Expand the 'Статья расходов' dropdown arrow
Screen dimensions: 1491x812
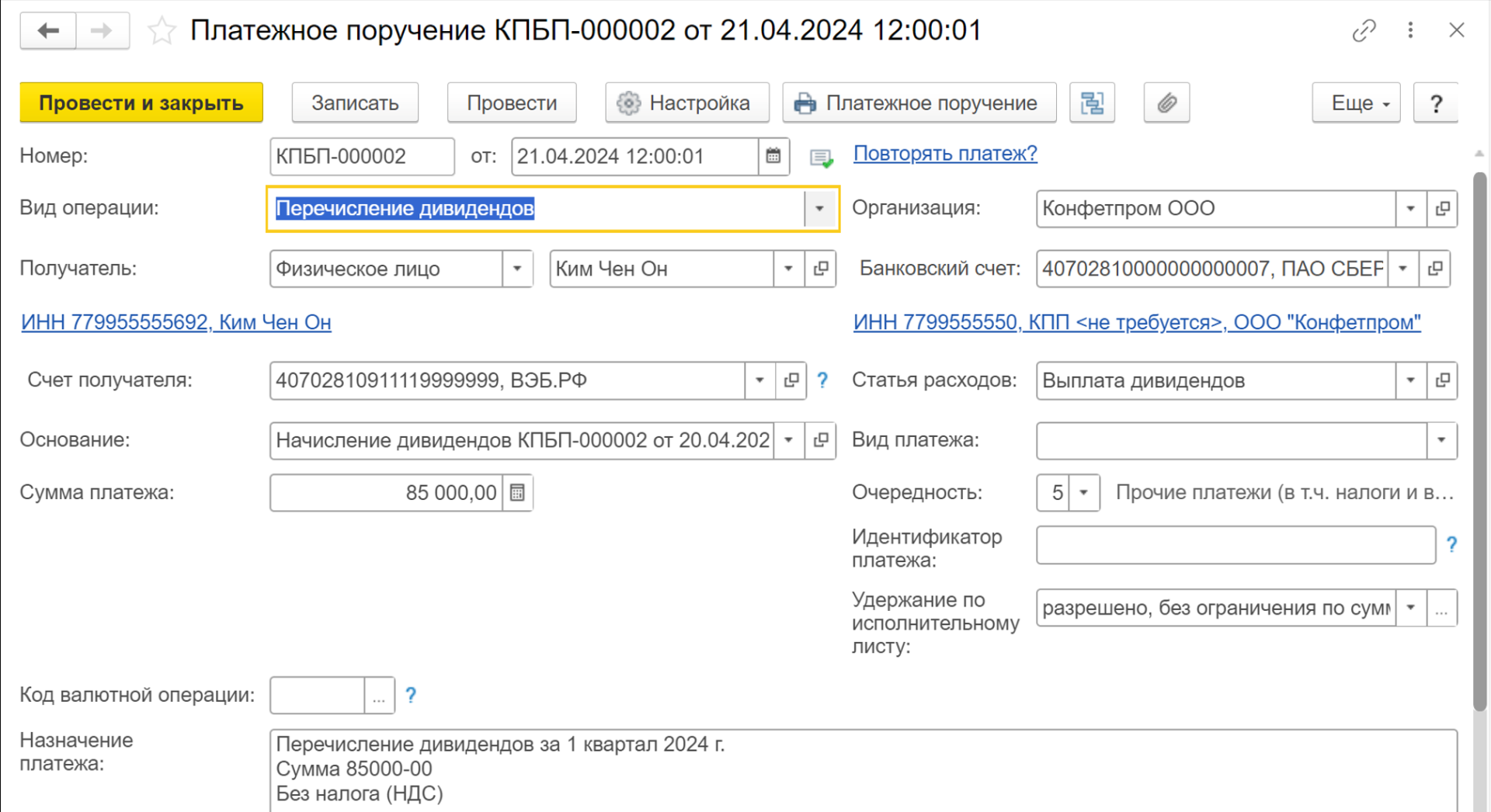(1410, 380)
